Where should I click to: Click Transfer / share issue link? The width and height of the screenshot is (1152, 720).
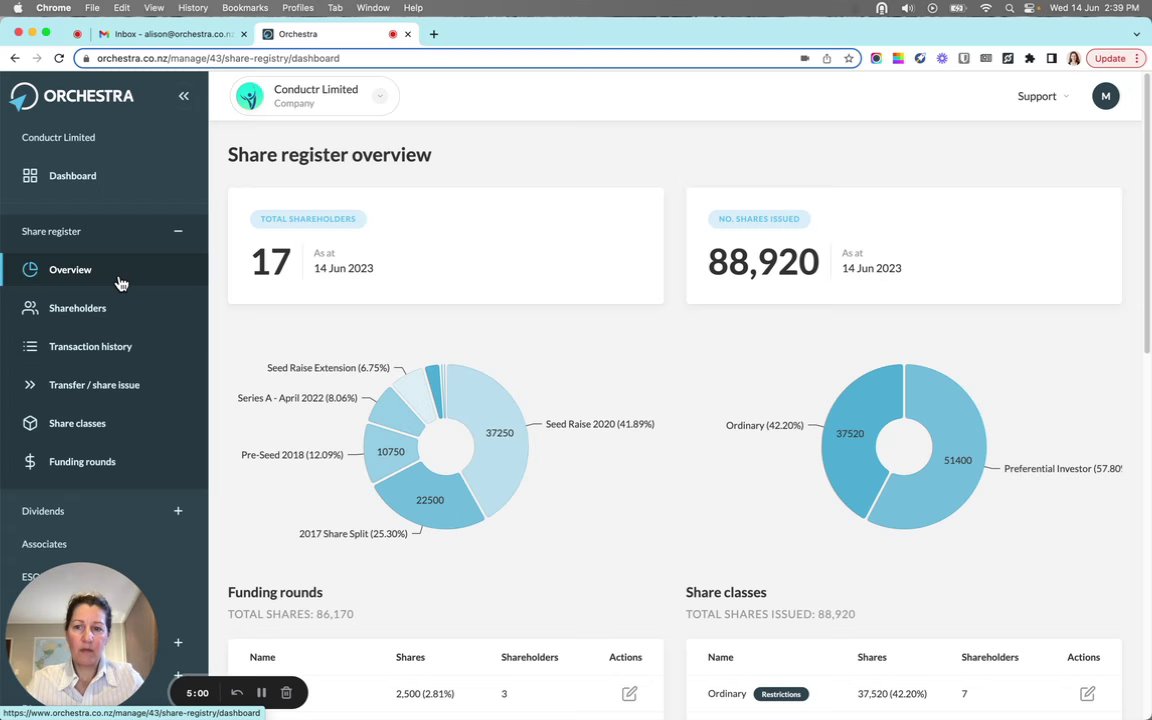[94, 385]
